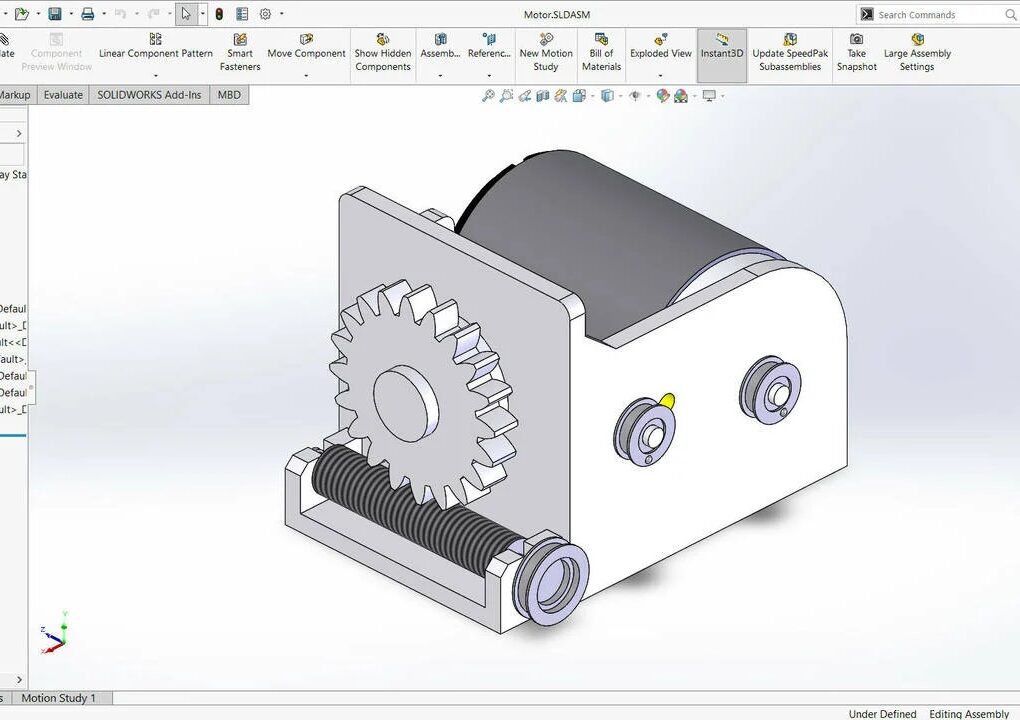This screenshot has height=720, width=1020.
Task: Open the Options gear dropdown arrow
Action: 281,14
